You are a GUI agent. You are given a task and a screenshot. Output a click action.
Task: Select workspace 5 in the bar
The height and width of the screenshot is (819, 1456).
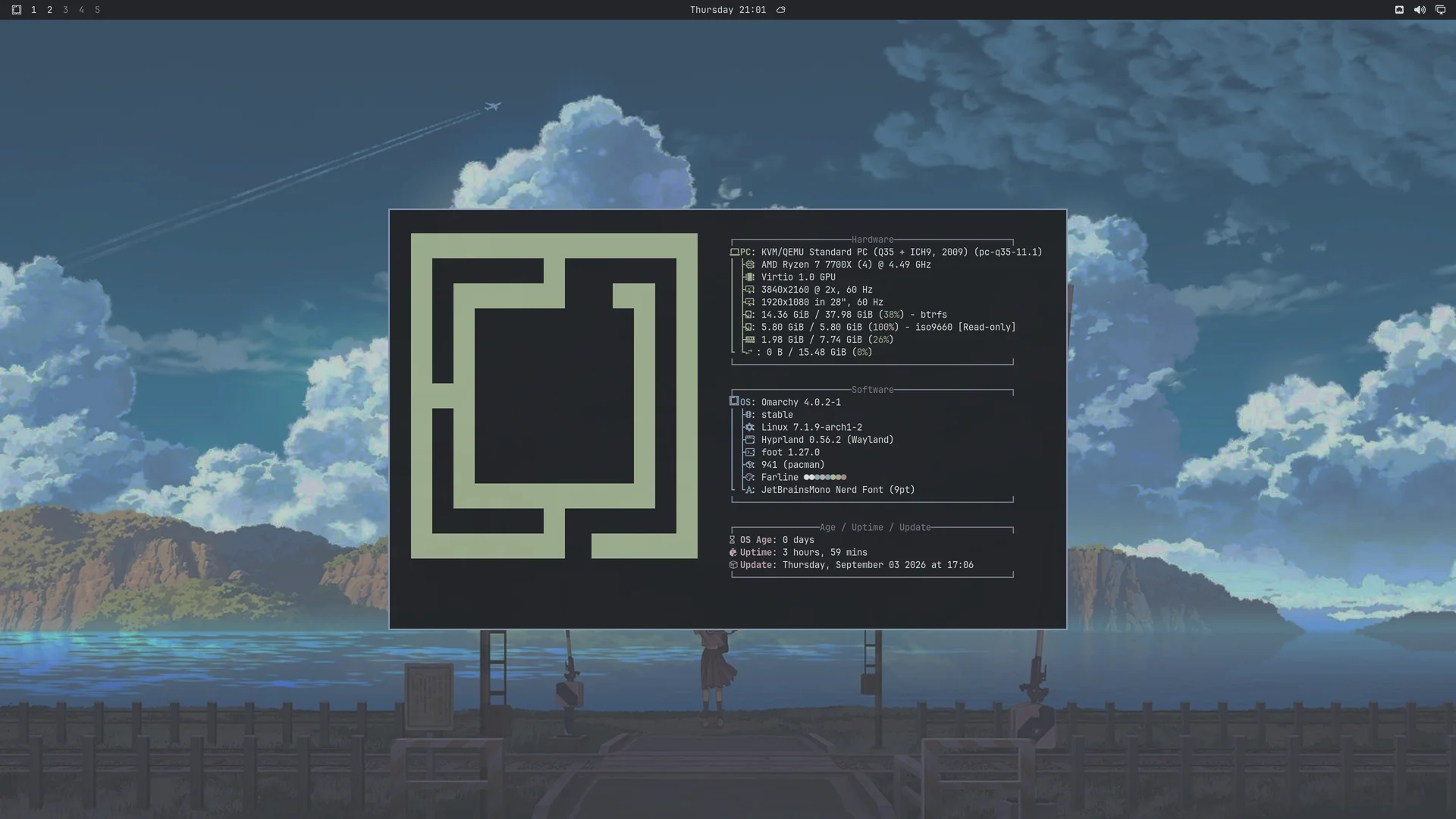coord(97,10)
